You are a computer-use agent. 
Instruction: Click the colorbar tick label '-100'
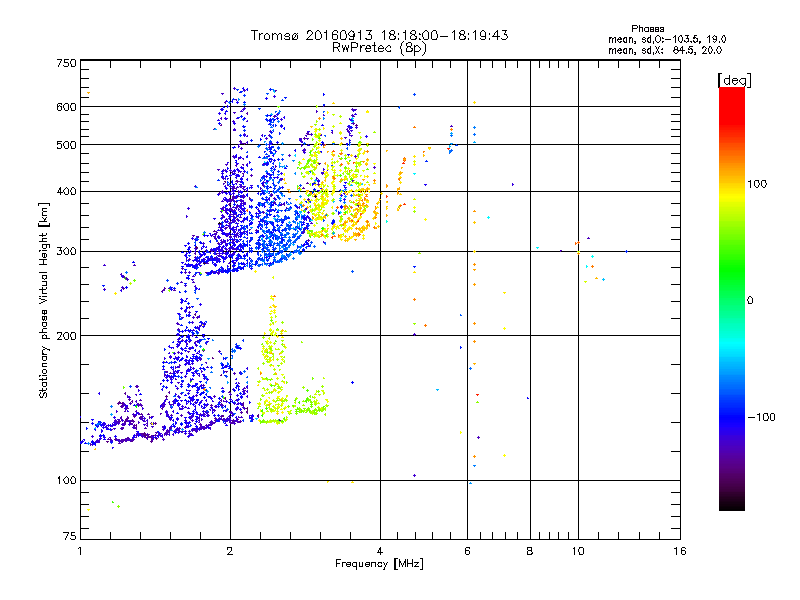(x=761, y=417)
